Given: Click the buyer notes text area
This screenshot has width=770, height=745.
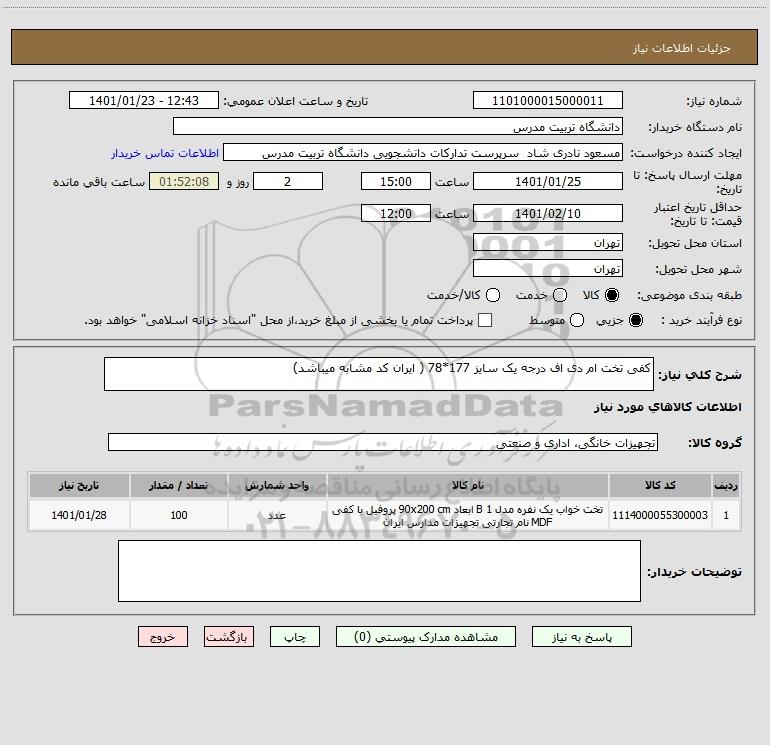Looking at the screenshot, I should pos(379,571).
